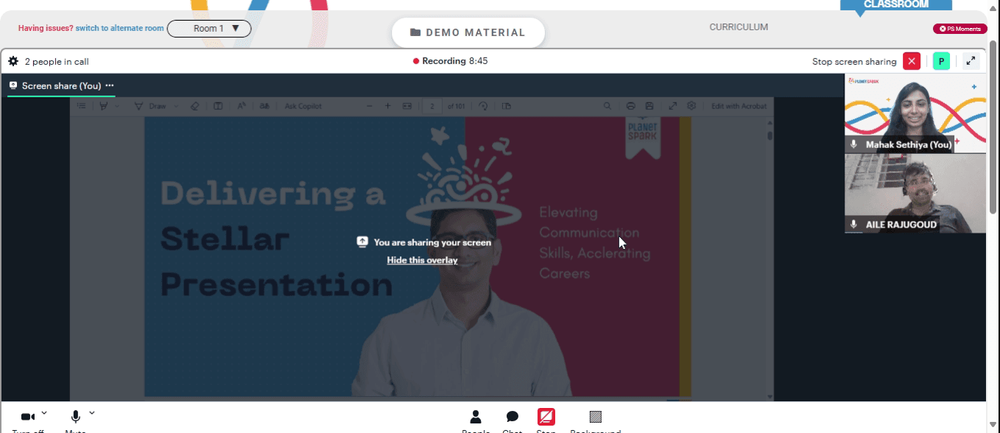Expand highlight tool options chevron

[117, 106]
